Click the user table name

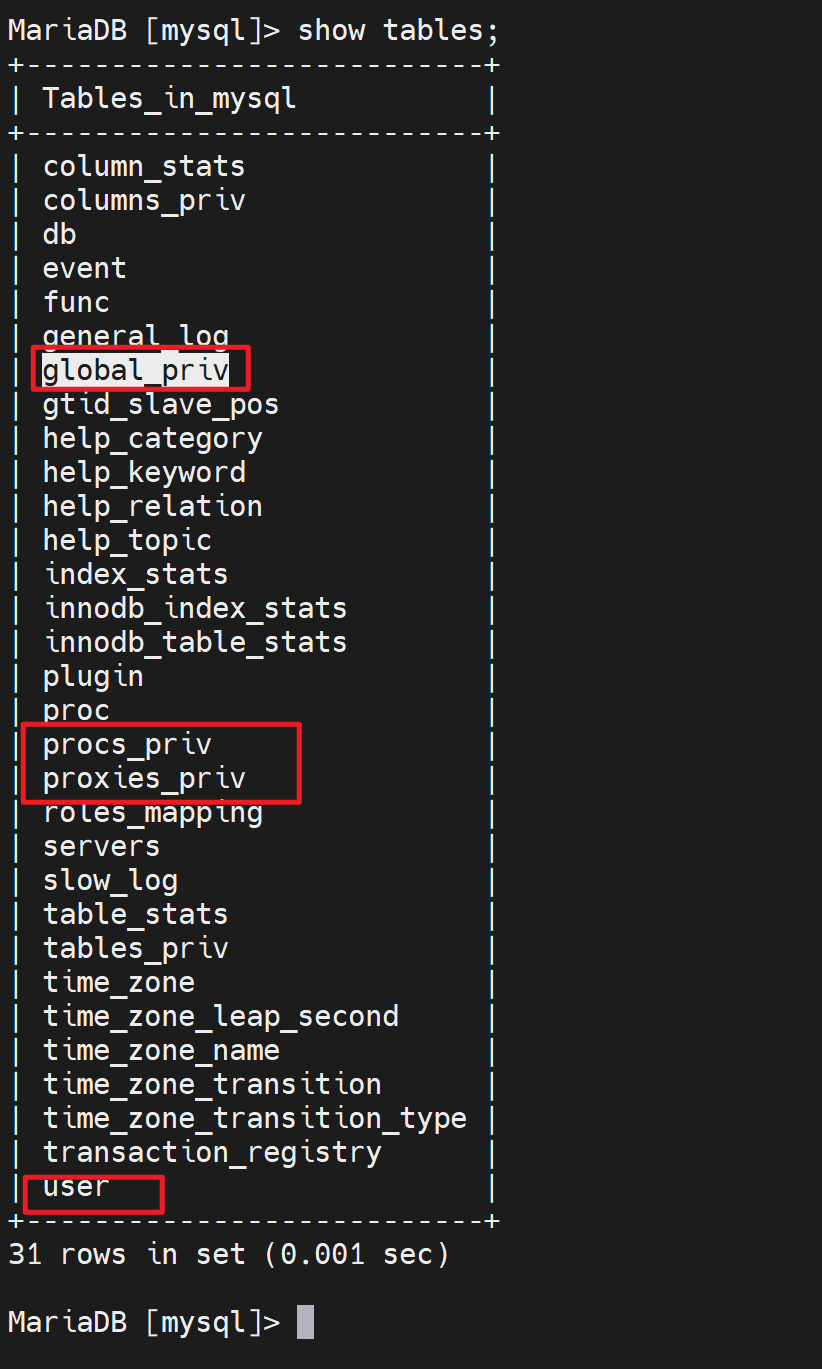[76, 1187]
